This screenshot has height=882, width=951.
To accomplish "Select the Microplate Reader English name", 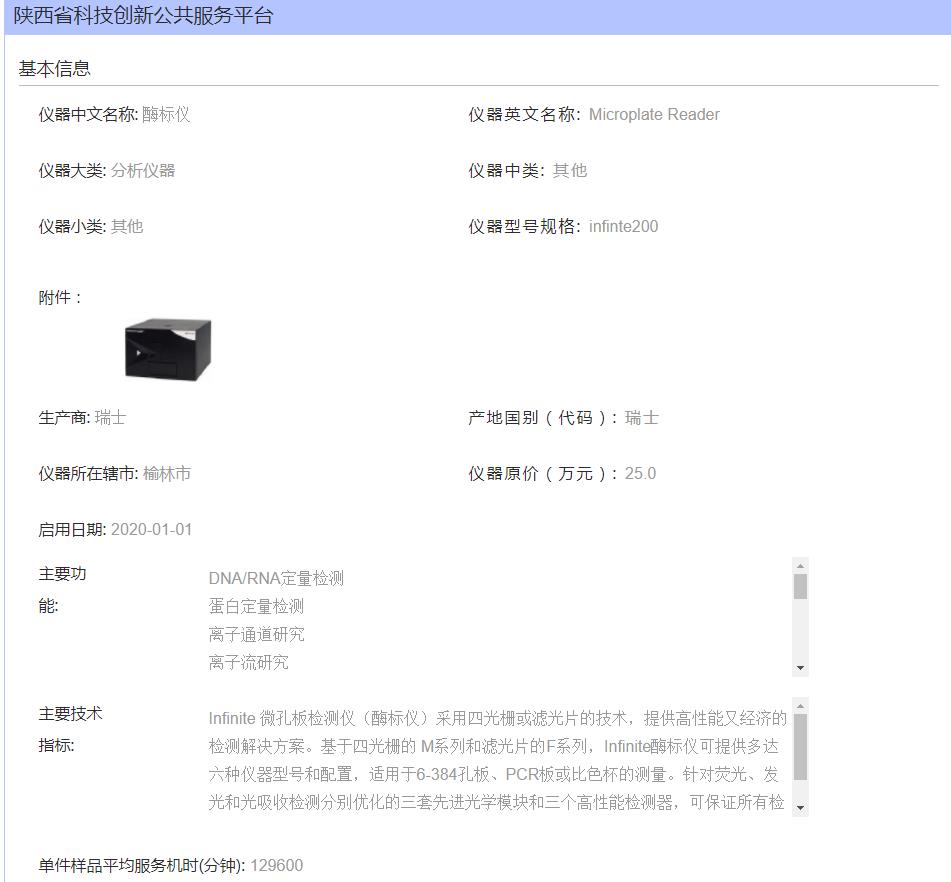I will coord(654,114).
